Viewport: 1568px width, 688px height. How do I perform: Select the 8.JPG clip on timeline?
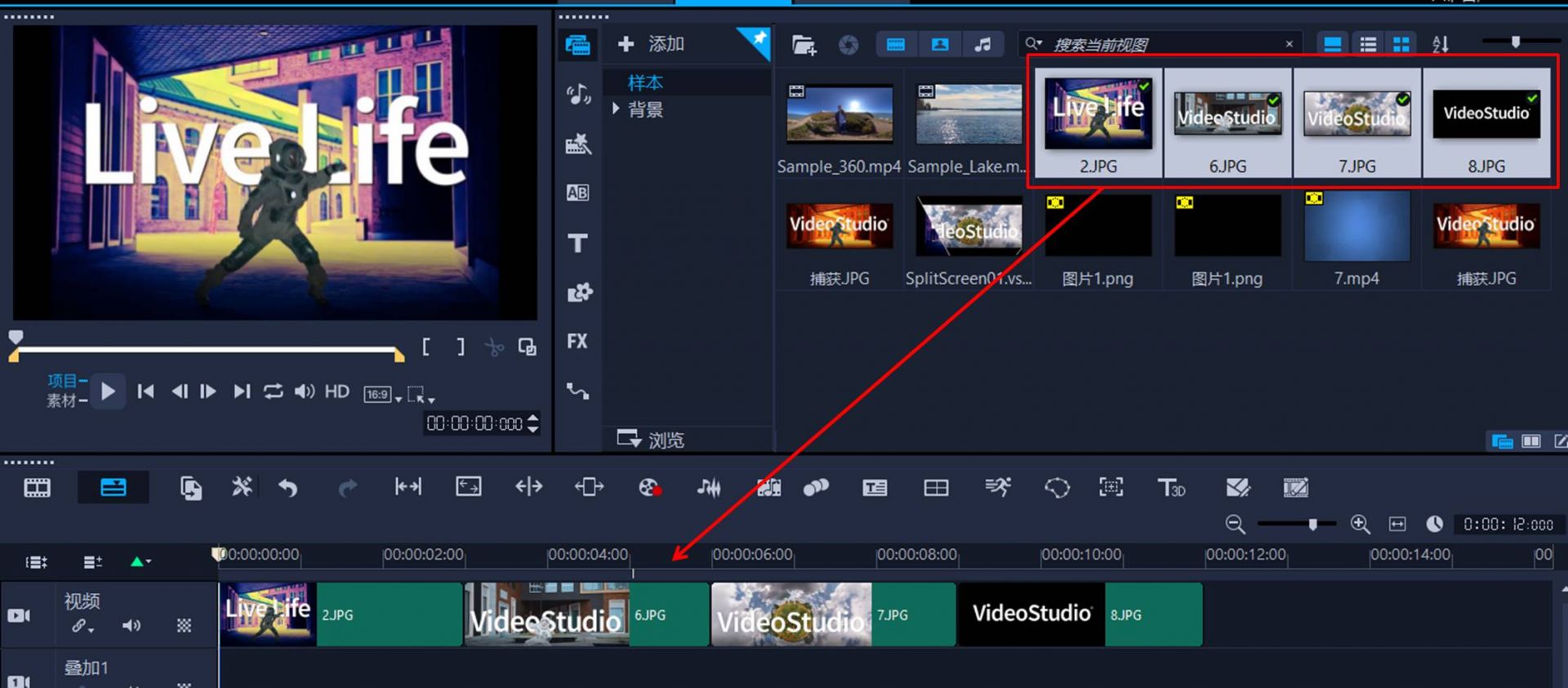pos(1080,614)
